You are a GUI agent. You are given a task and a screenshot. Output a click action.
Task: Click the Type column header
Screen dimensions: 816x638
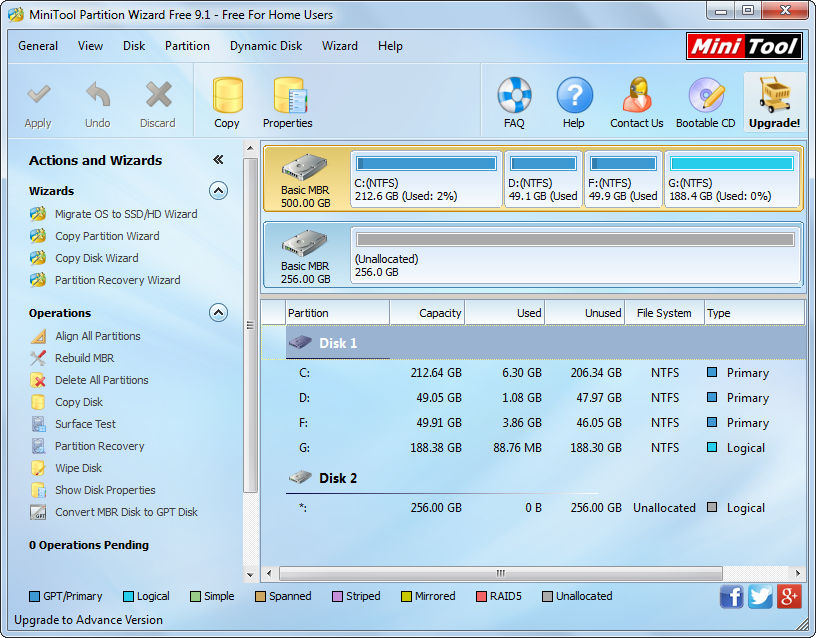point(755,313)
